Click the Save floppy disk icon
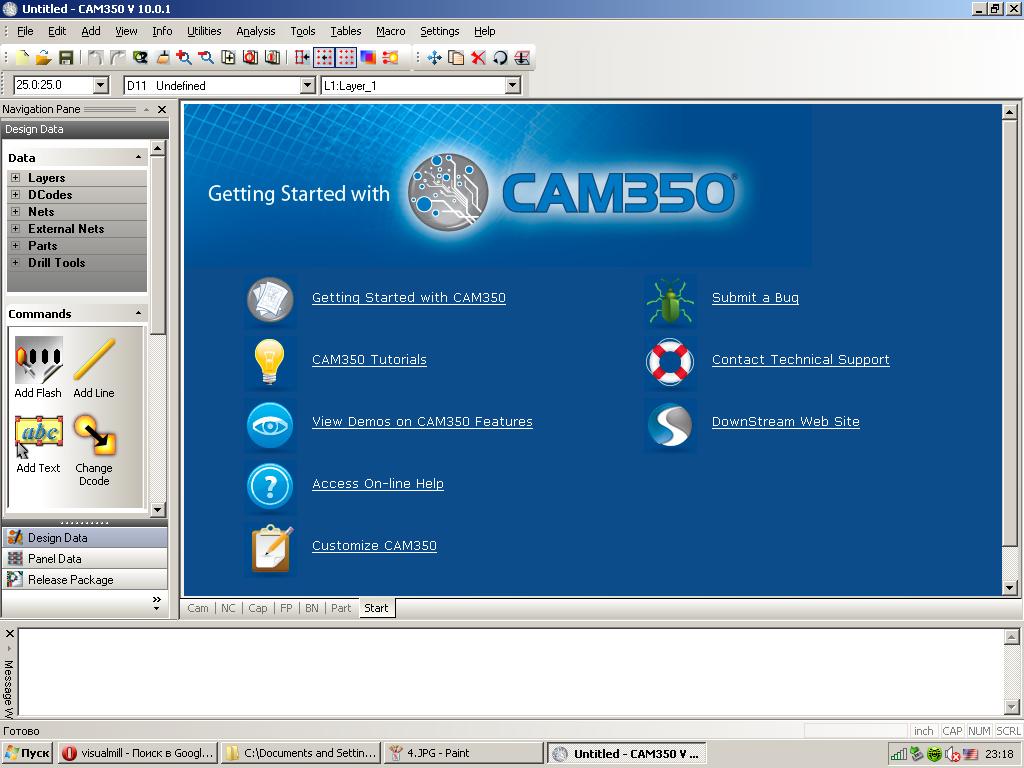Image resolution: width=1024 pixels, height=768 pixels. (x=65, y=57)
